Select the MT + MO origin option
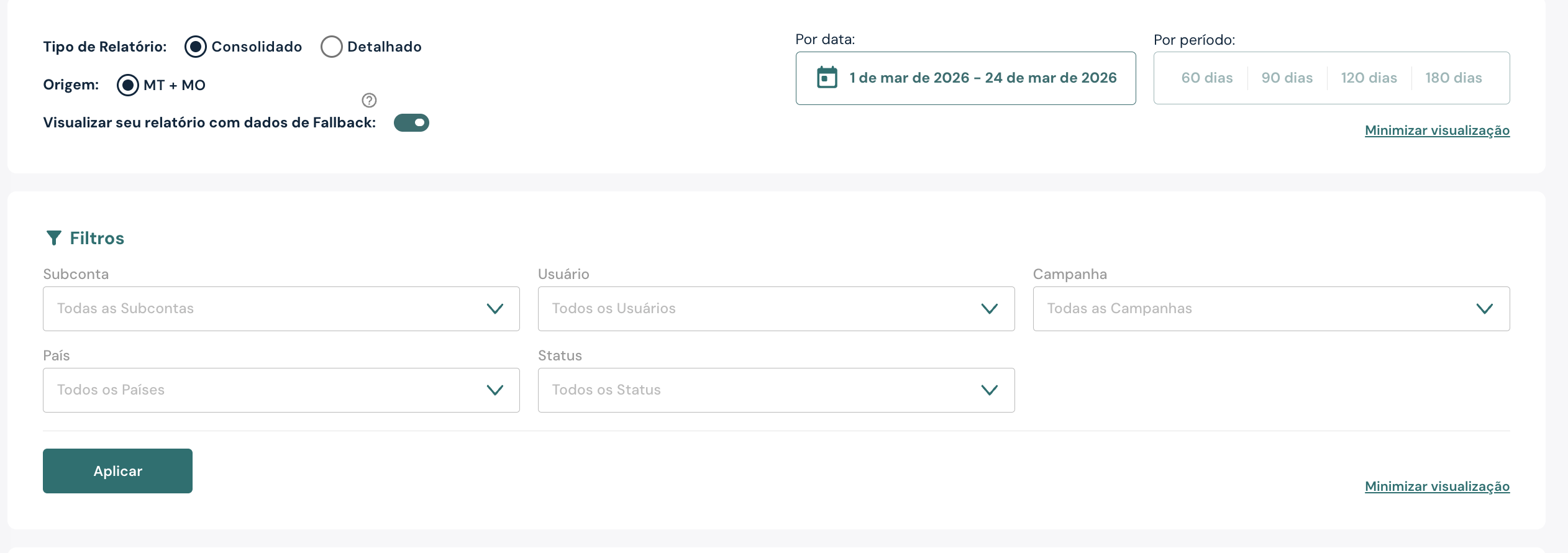The width and height of the screenshot is (1568, 553). tap(128, 85)
